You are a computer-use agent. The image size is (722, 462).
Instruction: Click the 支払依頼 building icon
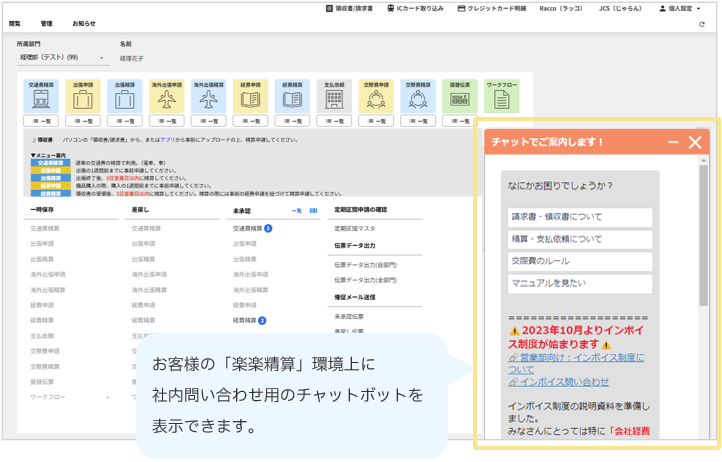tap(334, 99)
